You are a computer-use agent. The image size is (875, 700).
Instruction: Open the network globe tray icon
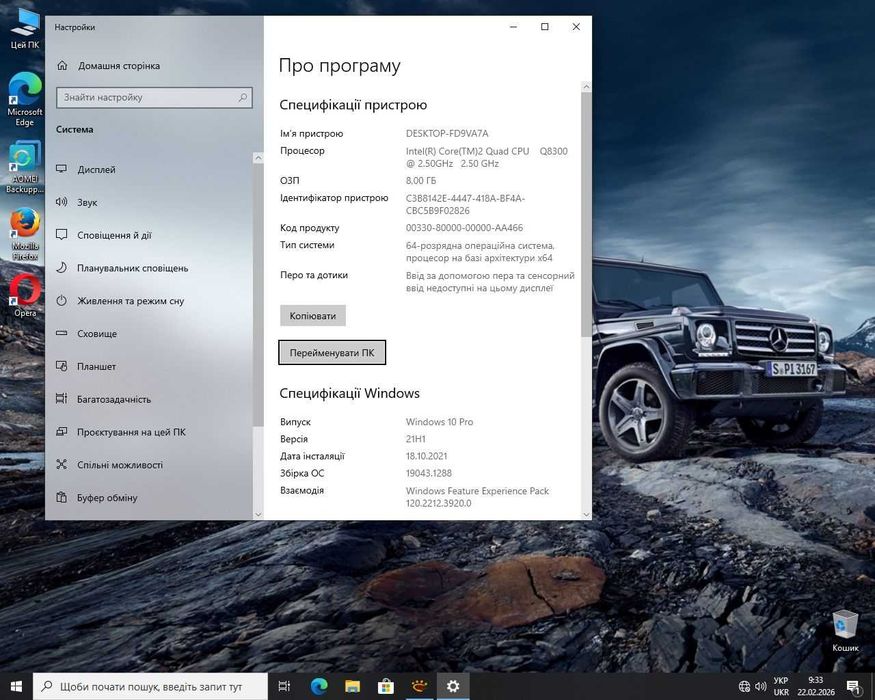click(744, 686)
